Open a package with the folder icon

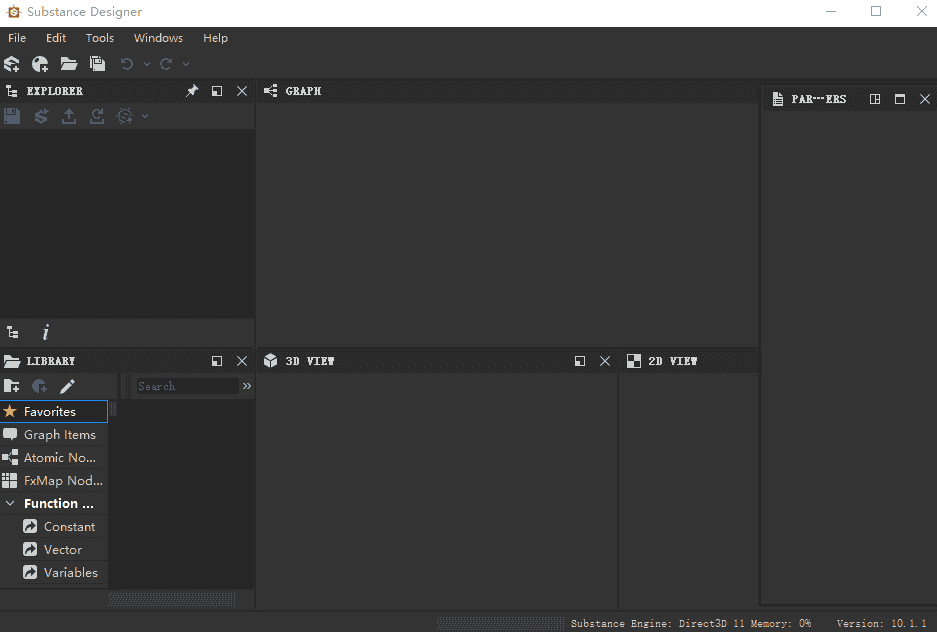tap(68, 64)
